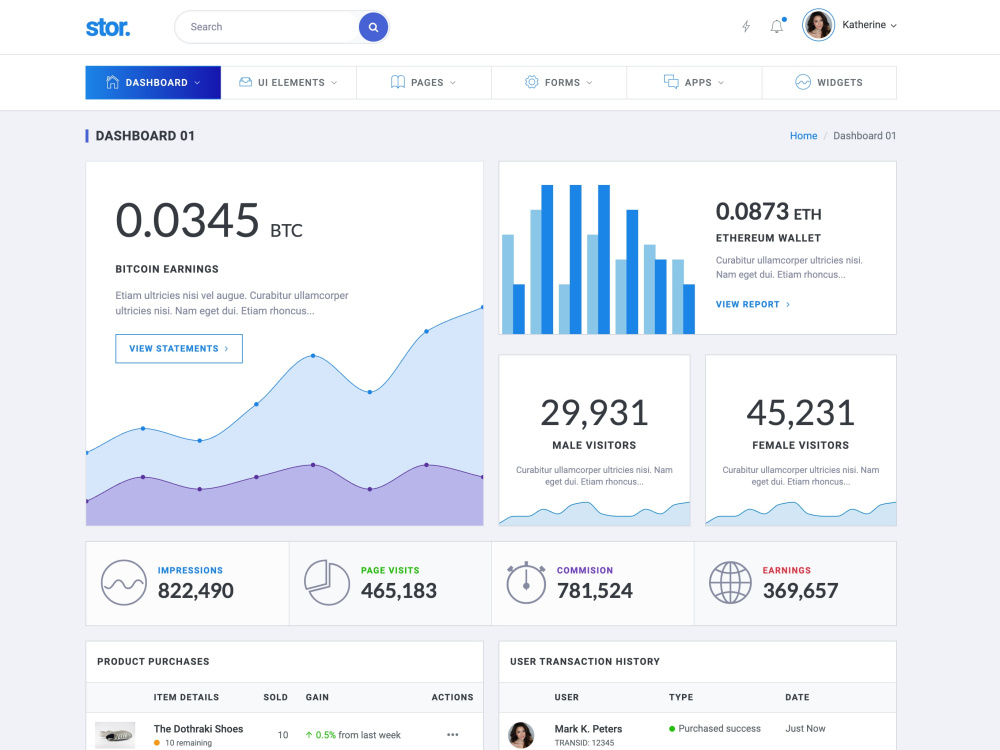This screenshot has width=1000, height=750.
Task: Open the WIDGETS menu item
Action: (x=829, y=82)
